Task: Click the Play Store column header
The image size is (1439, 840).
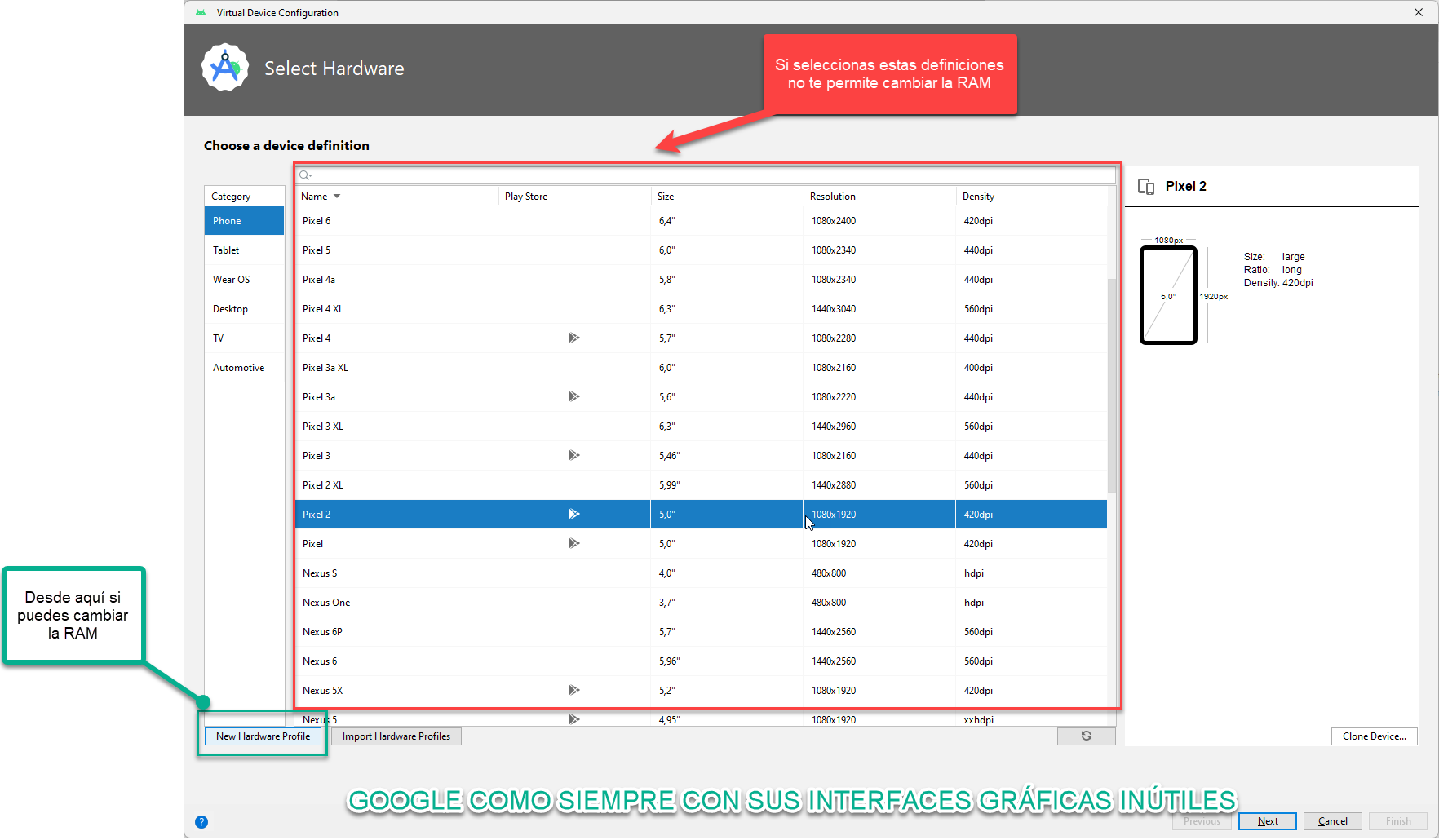Action: pos(574,197)
